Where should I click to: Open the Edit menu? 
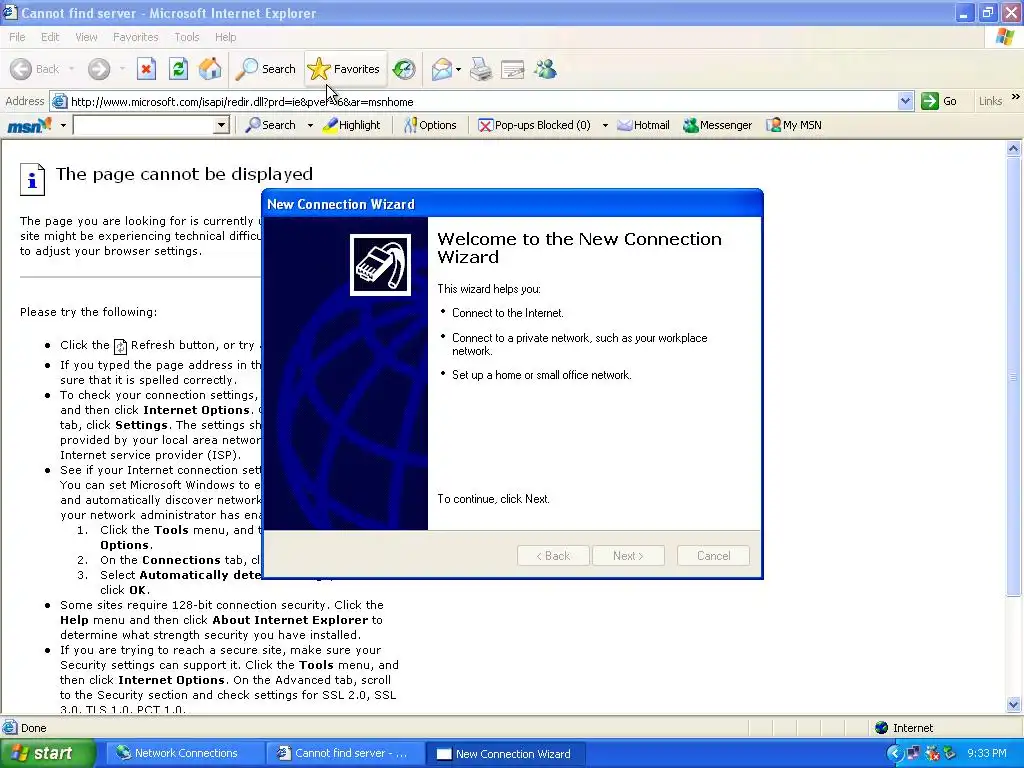pyautogui.click(x=50, y=37)
